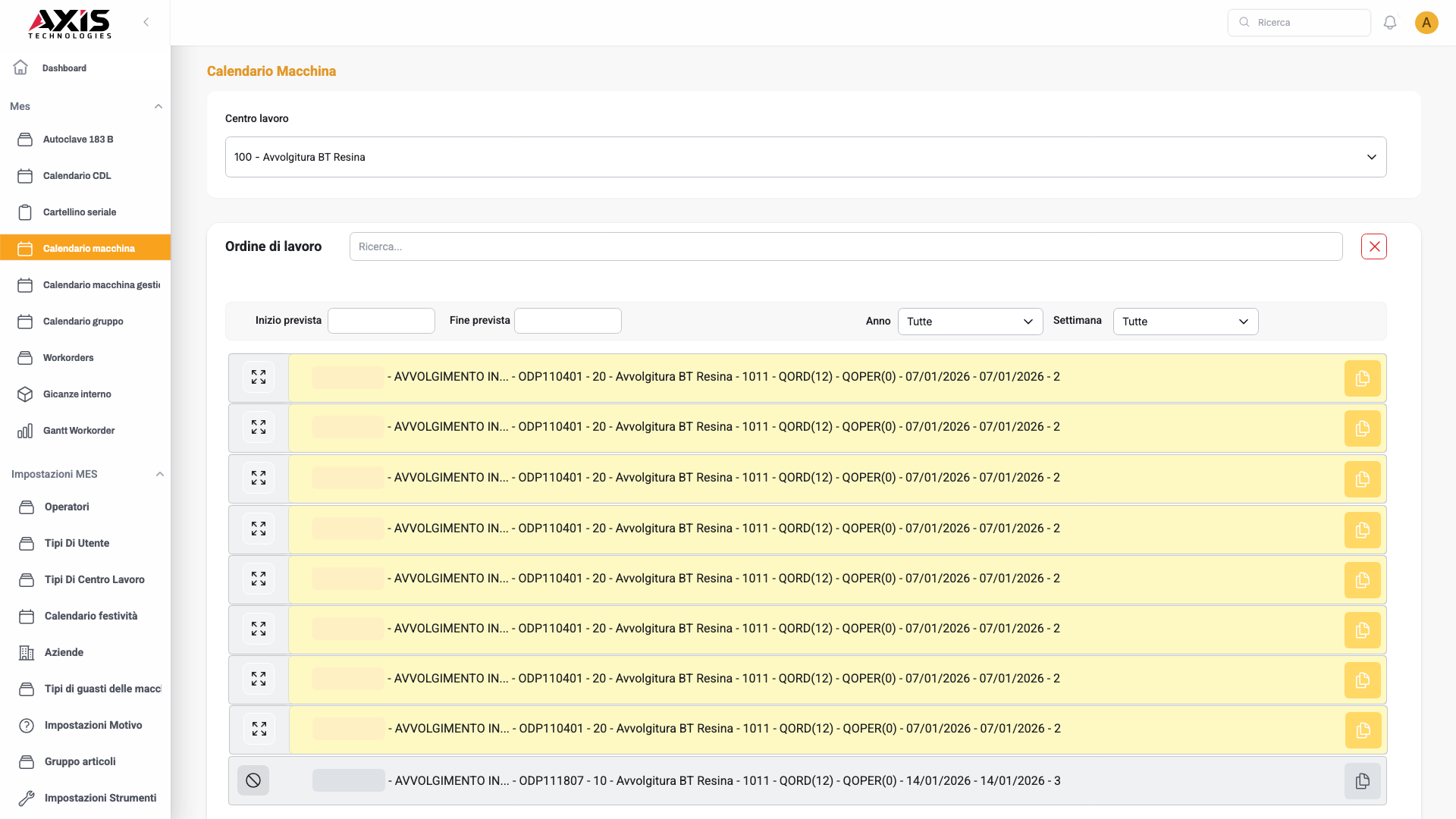Collapse the sidebar with the chevron
The height and width of the screenshot is (819, 1456).
coord(146,22)
